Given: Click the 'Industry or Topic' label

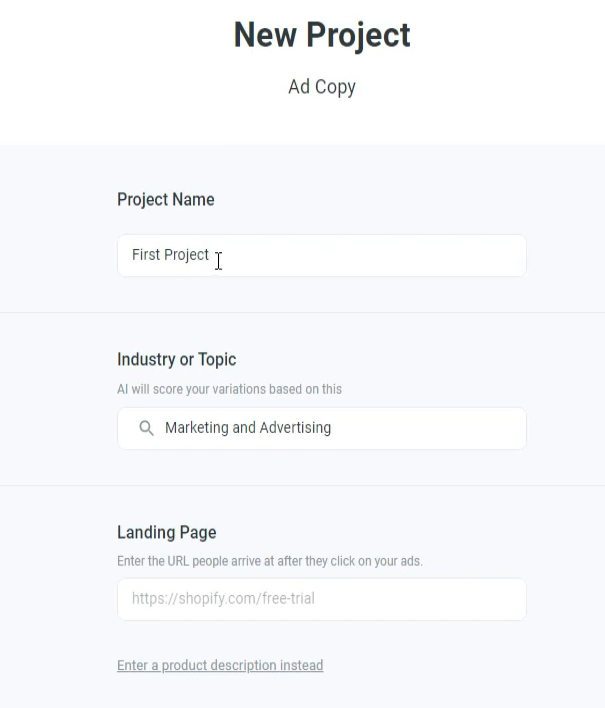Looking at the screenshot, I should 176,360.
